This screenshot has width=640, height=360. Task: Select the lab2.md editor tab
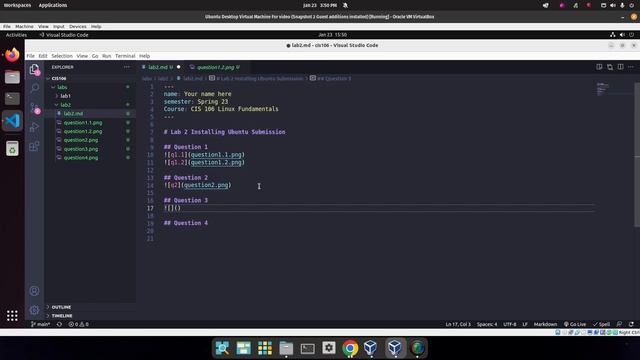(x=160, y=67)
